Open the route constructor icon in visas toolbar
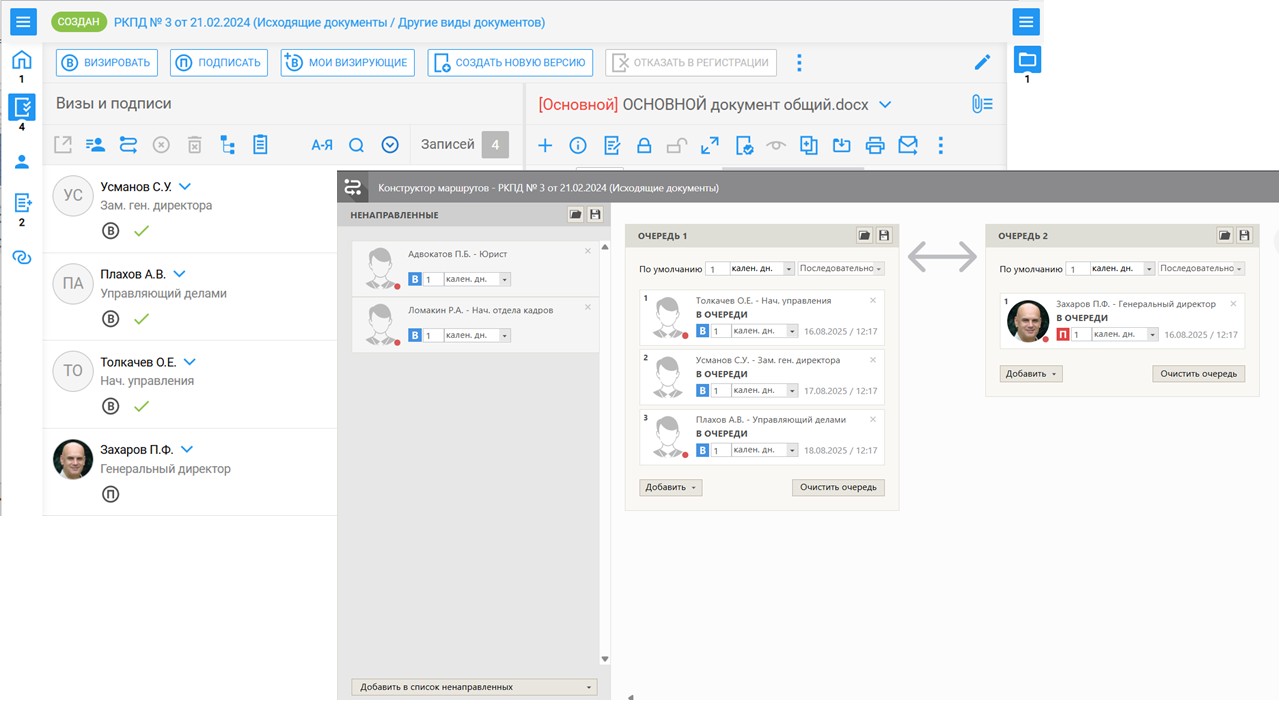1280x720 pixels. (128, 145)
